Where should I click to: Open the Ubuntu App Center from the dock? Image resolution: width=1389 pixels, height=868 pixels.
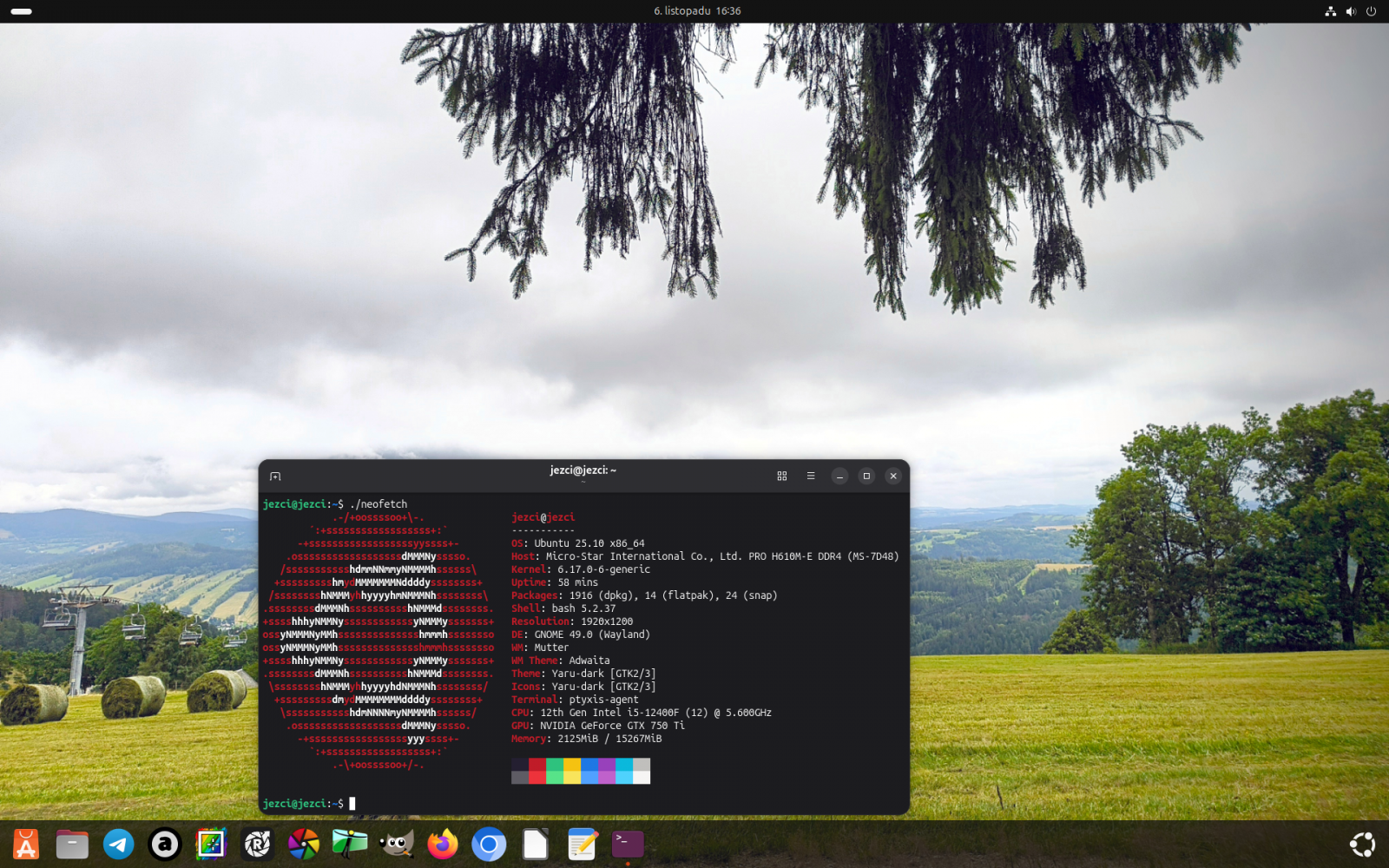coord(26,844)
